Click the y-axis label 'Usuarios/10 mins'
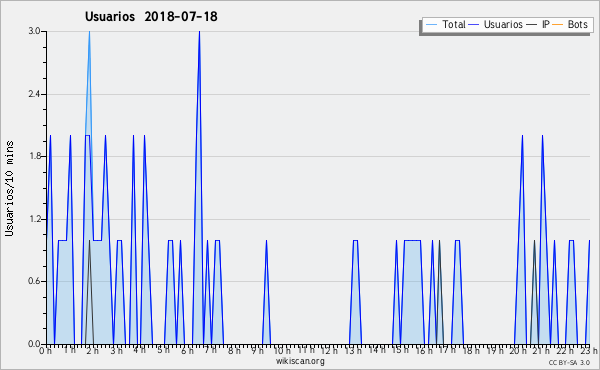Image resolution: width=600 pixels, height=370 pixels. pyautogui.click(x=9, y=188)
